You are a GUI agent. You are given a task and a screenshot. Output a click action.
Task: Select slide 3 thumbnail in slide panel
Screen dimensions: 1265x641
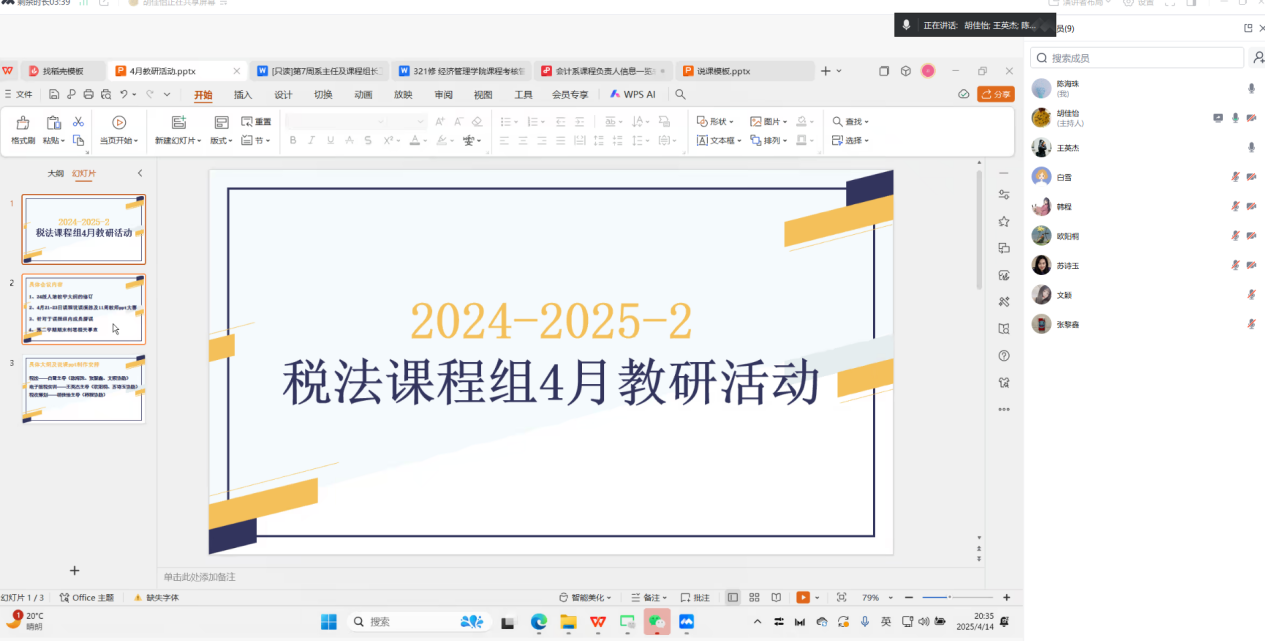[84, 390]
